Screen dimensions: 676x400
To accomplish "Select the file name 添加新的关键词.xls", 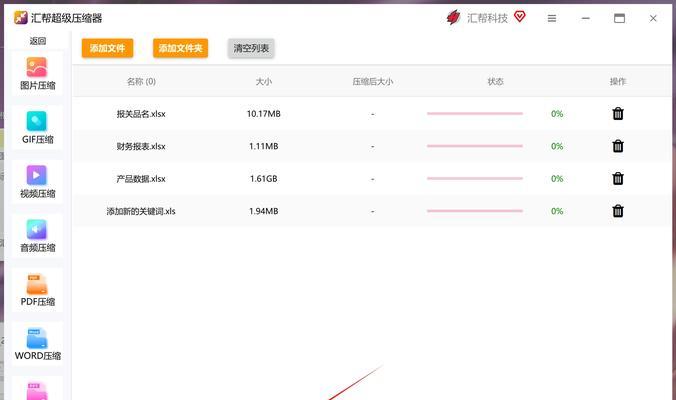I will click(141, 211).
